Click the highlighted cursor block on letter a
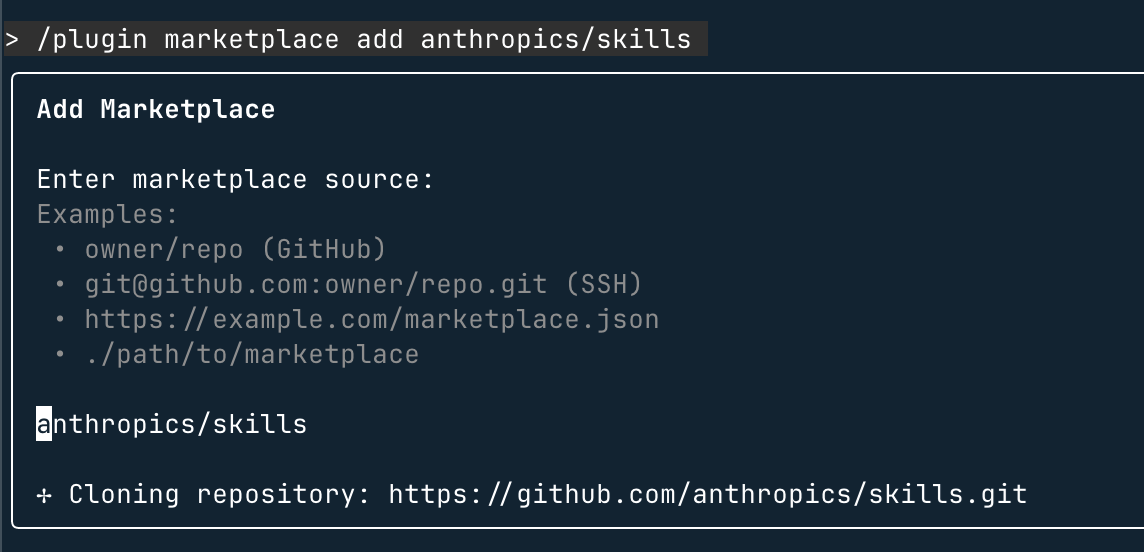Image resolution: width=1144 pixels, height=552 pixels. [45, 424]
